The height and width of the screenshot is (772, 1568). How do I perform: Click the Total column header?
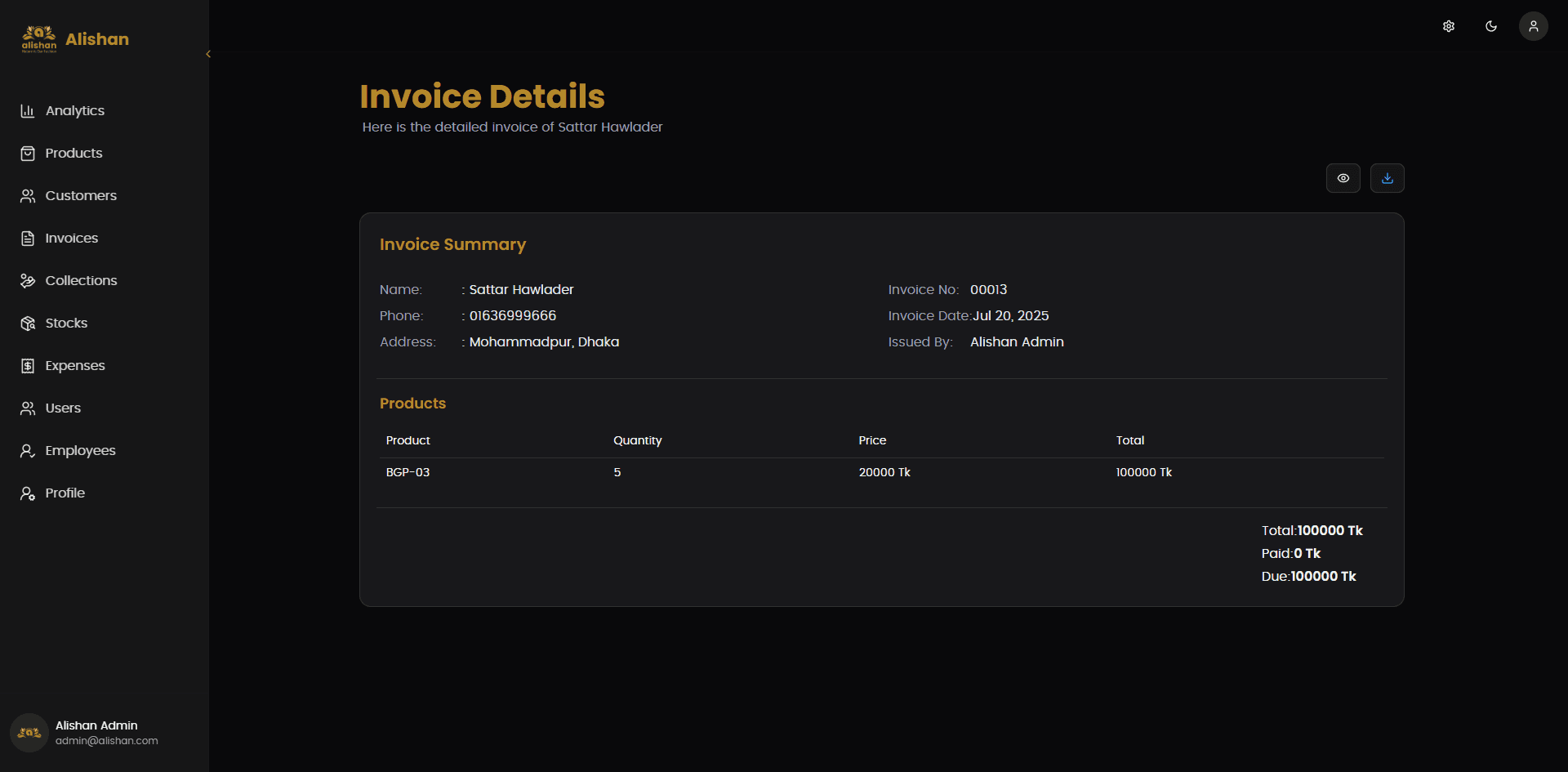(1130, 440)
